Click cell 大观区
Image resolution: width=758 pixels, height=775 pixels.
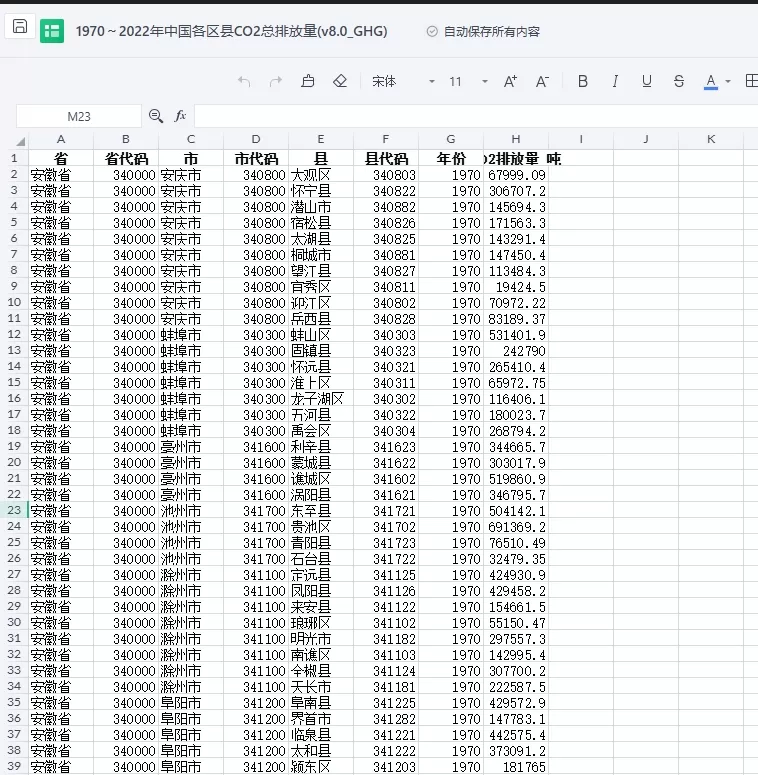321,175
